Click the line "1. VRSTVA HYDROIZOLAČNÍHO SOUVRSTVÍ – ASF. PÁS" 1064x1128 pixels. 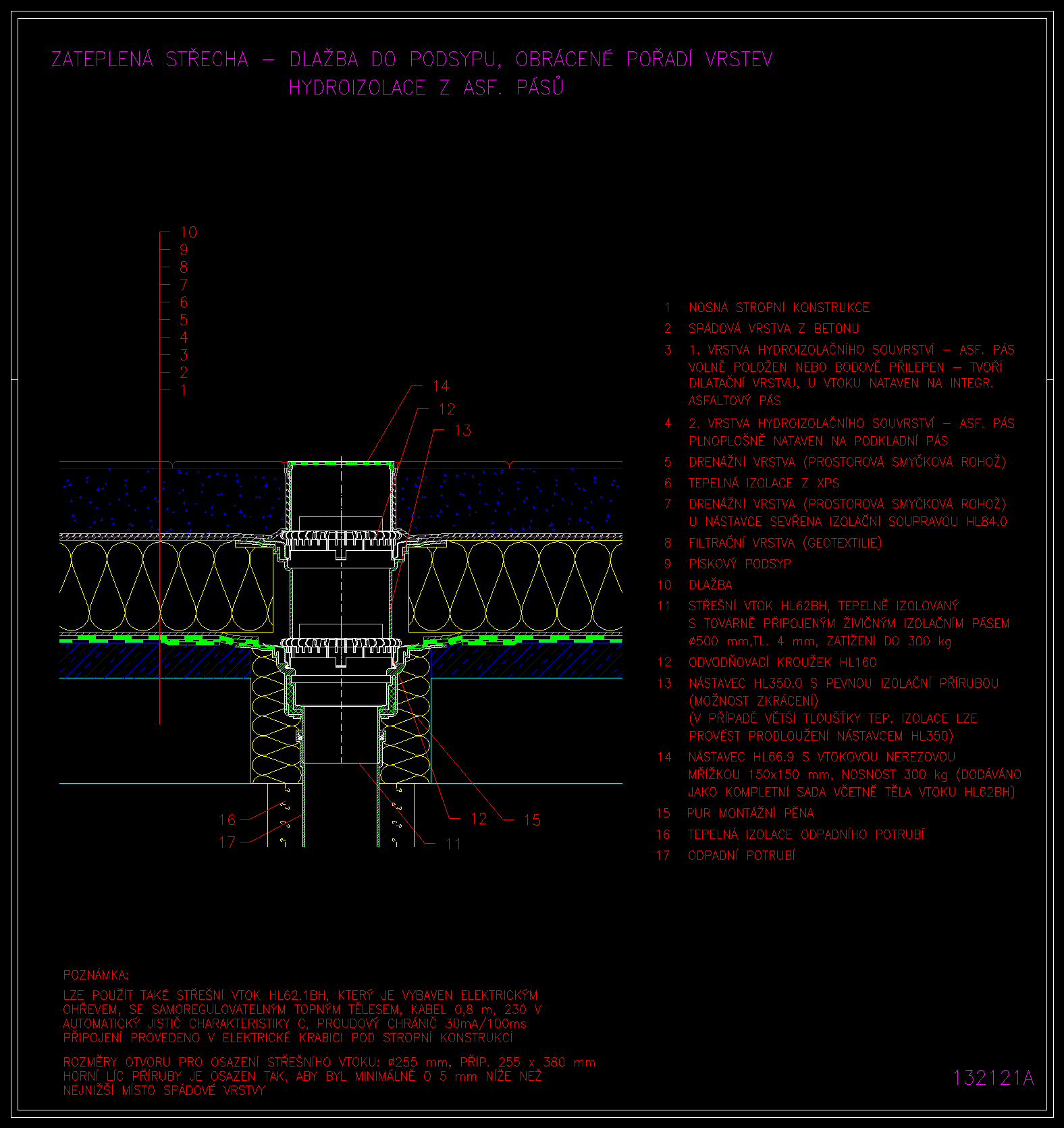click(x=851, y=350)
